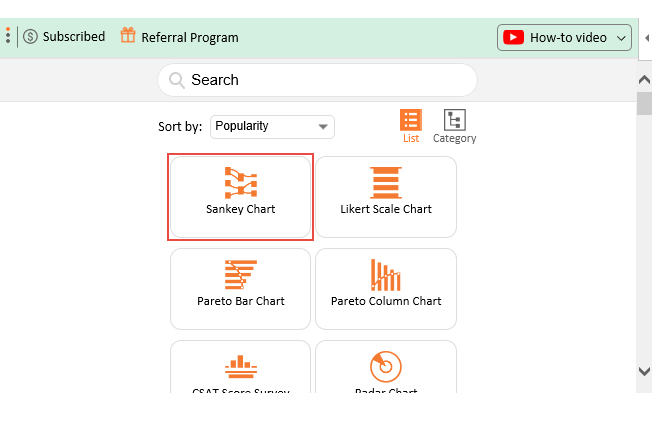This screenshot has width=652, height=423.
Task: Click the Subscribed dollar icon
Action: coord(31,37)
